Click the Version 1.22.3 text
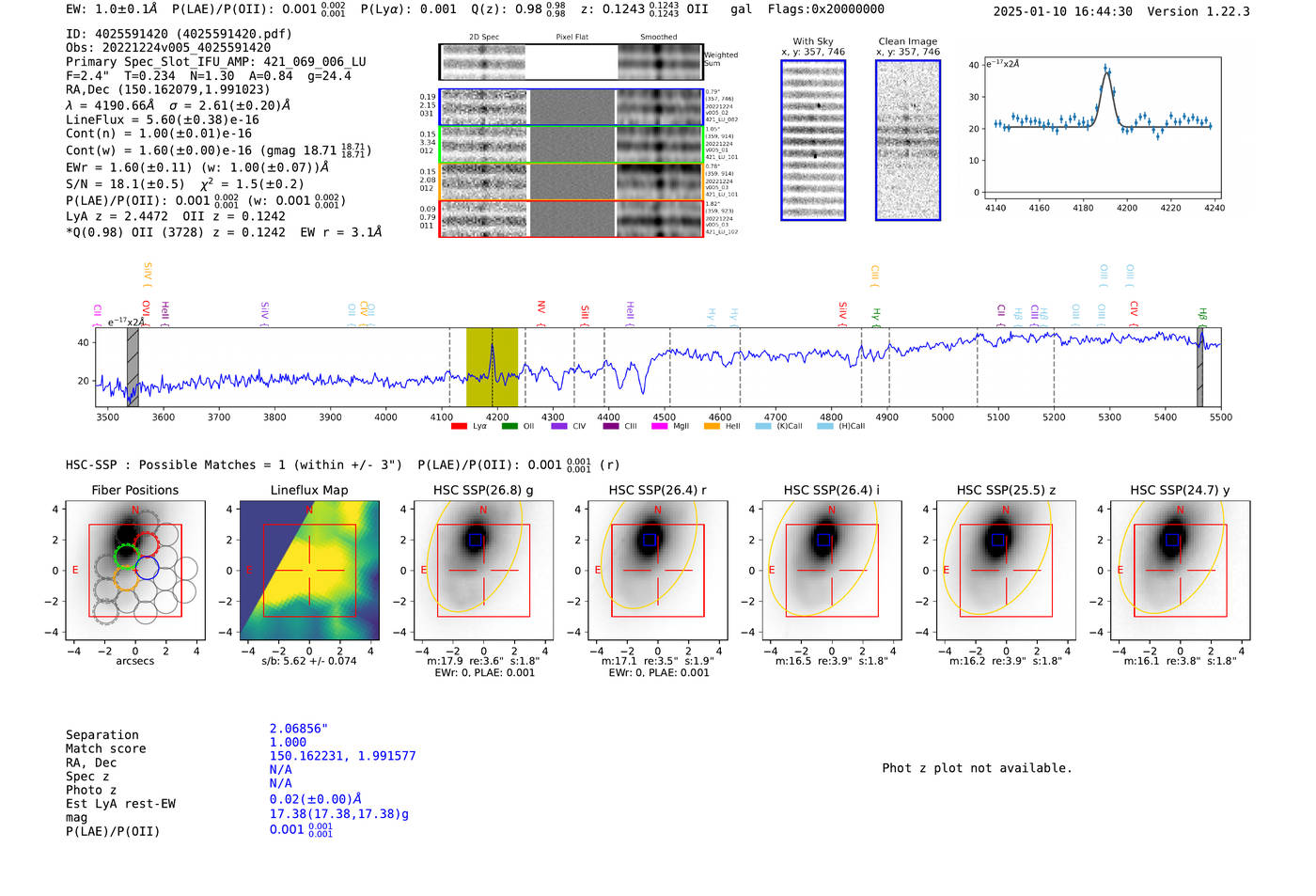Image resolution: width=1316 pixels, height=896 pixels. click(x=1198, y=11)
